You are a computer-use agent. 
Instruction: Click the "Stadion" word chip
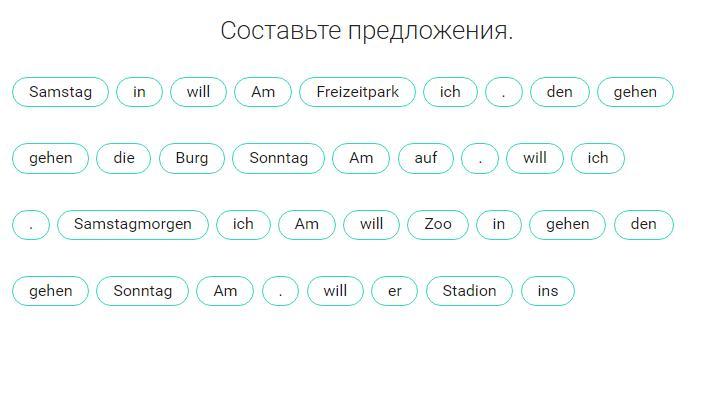click(469, 291)
